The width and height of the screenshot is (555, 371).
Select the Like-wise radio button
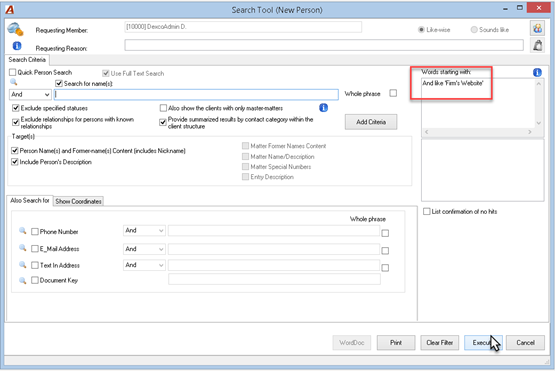pyautogui.click(x=421, y=30)
